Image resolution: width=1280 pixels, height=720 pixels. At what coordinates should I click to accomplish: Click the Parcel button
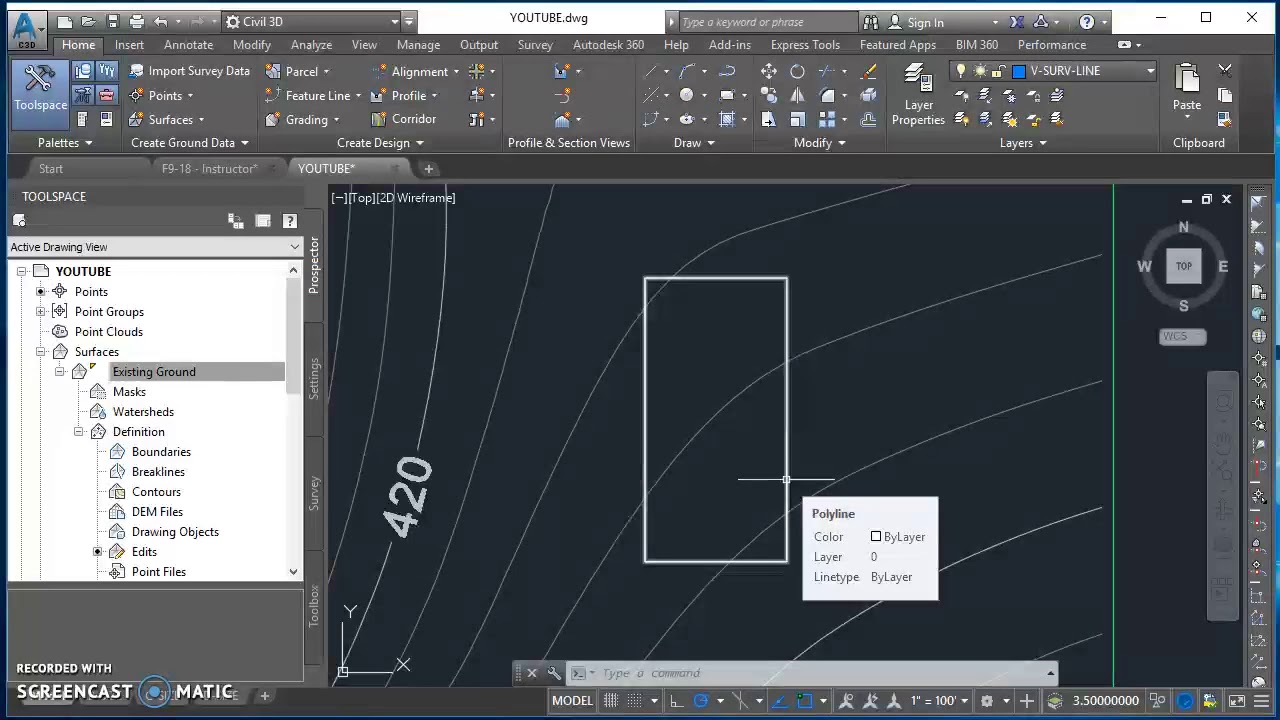[x=300, y=71]
